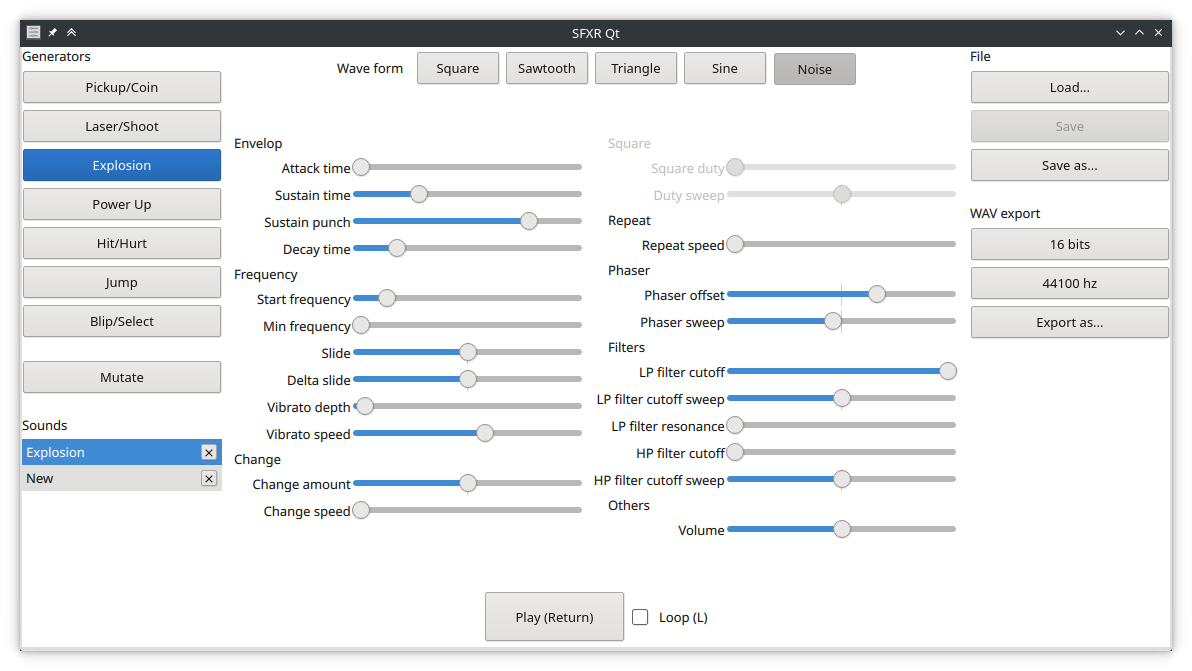Click the HP filter cutoff slider handle
Screen dimensions: 1192x671
click(x=735, y=452)
